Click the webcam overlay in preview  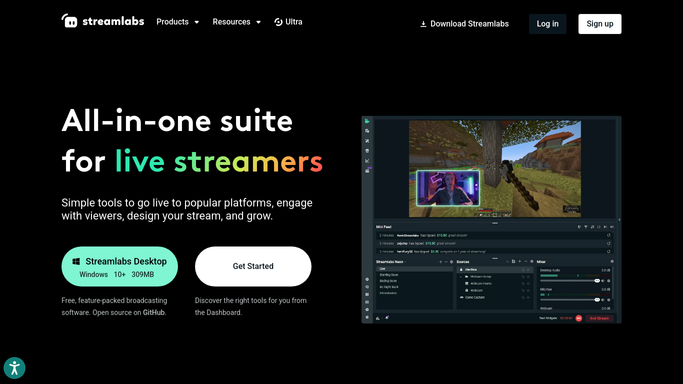(448, 188)
